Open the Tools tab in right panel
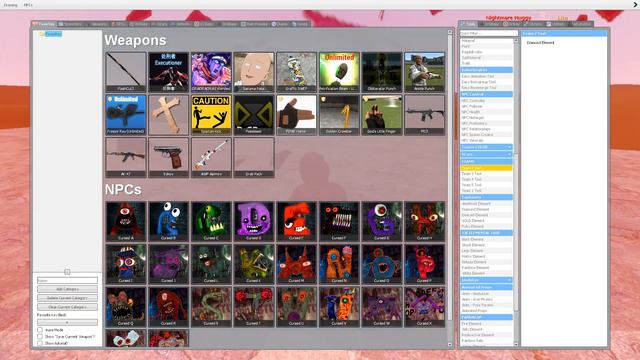Image resolution: width=640 pixels, height=360 pixels. coord(469,24)
